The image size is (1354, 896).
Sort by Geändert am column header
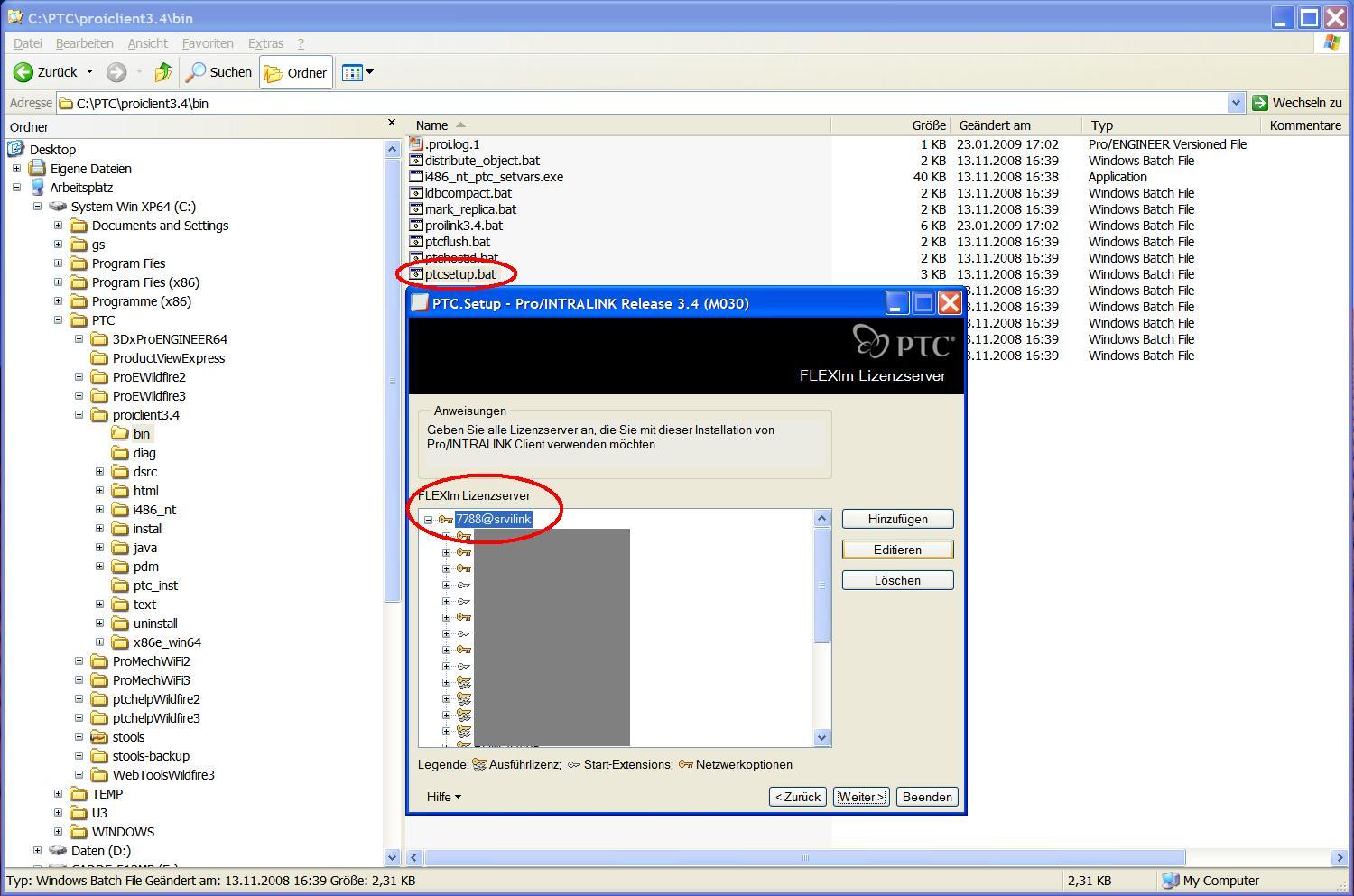tap(1016, 125)
